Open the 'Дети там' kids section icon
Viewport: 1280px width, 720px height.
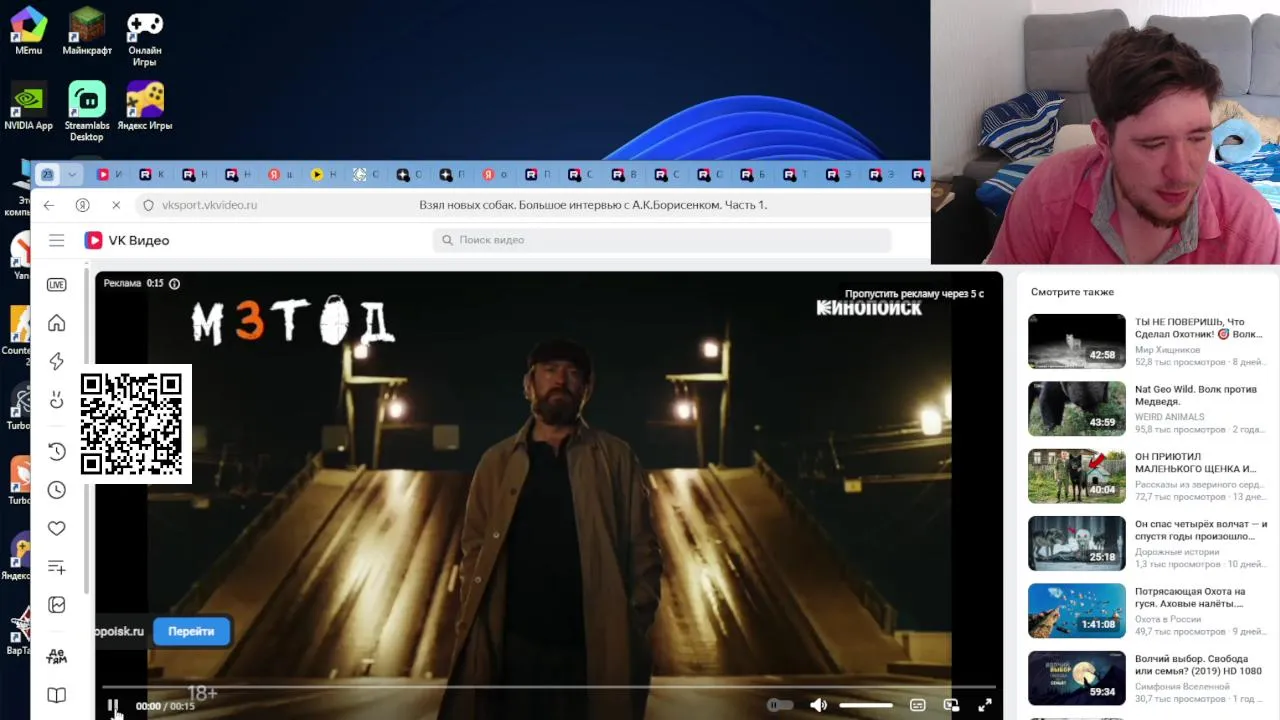tap(57, 656)
